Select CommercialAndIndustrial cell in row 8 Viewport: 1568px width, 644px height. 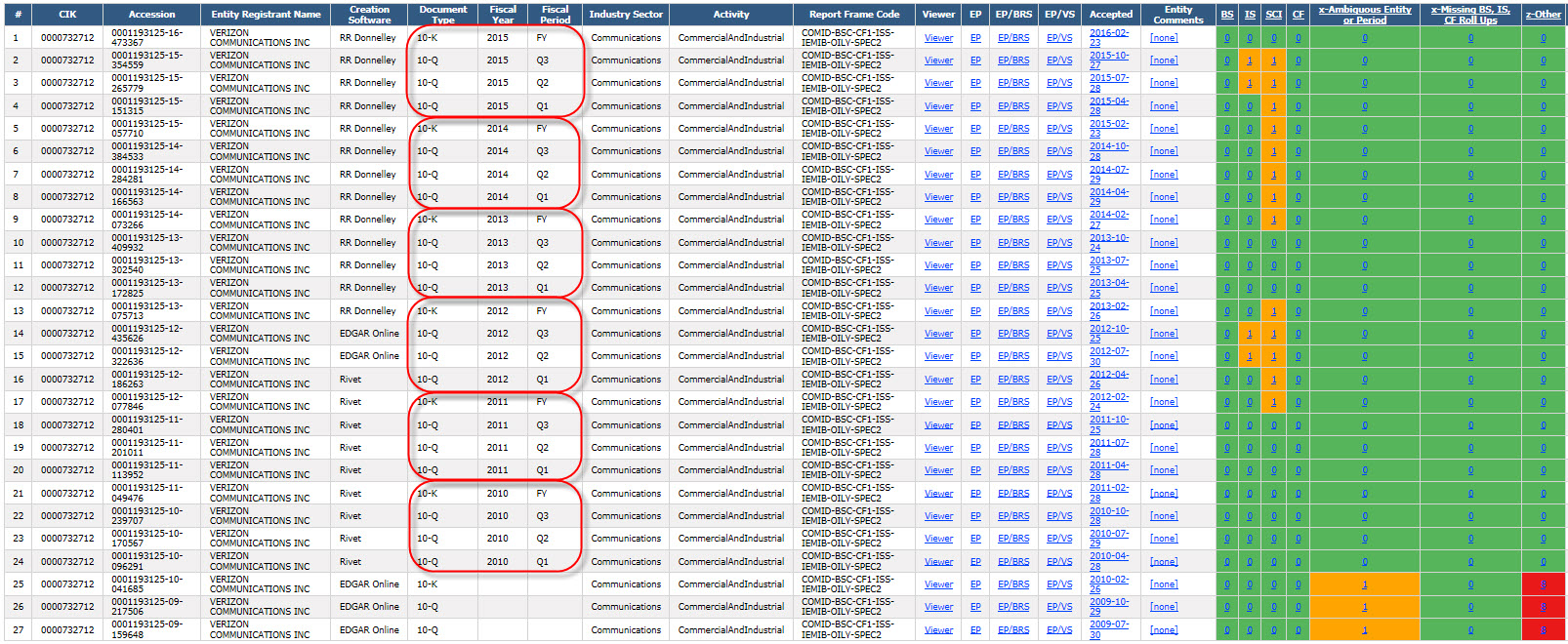(731, 197)
